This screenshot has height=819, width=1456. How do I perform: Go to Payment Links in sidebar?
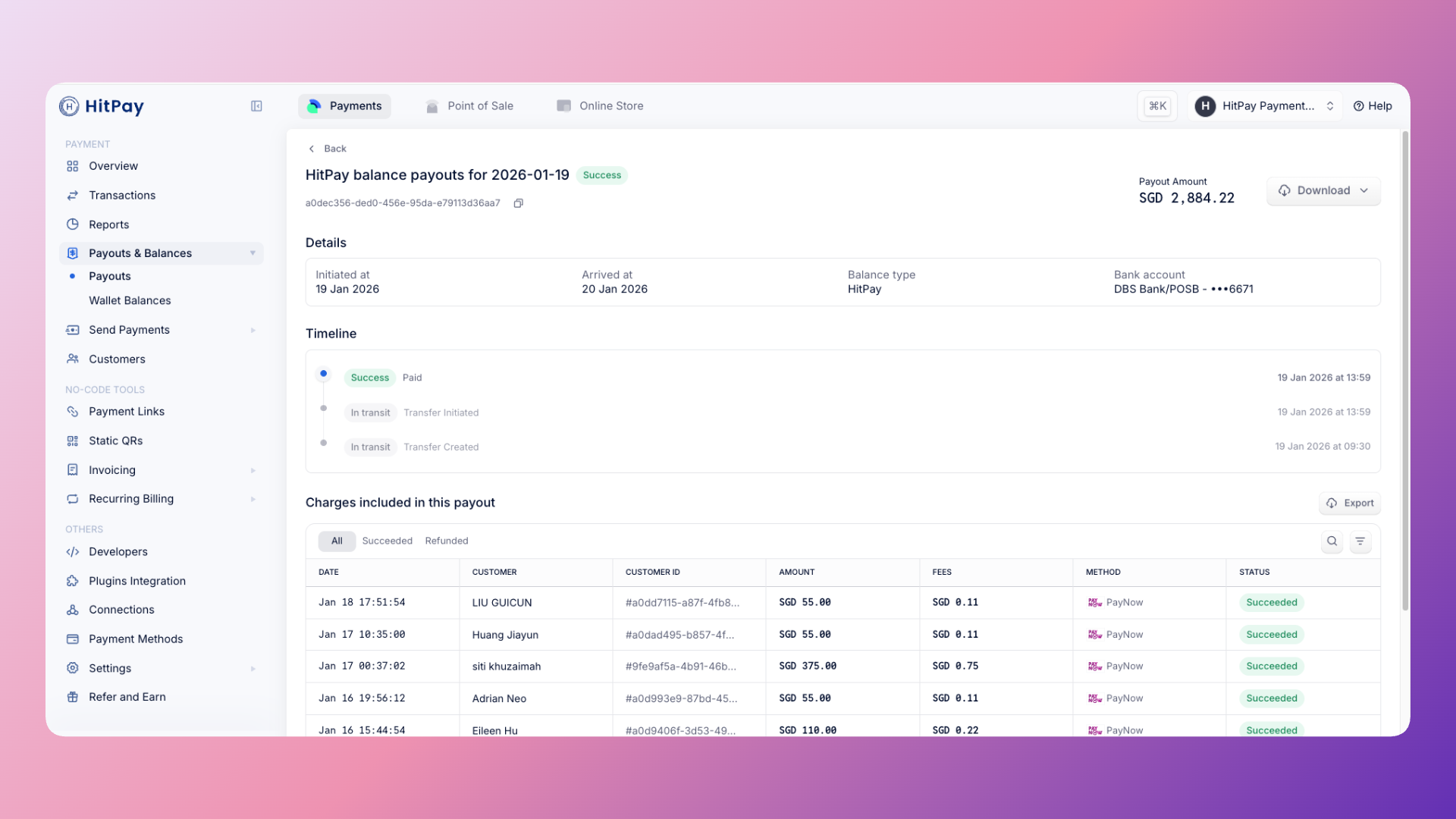126,412
